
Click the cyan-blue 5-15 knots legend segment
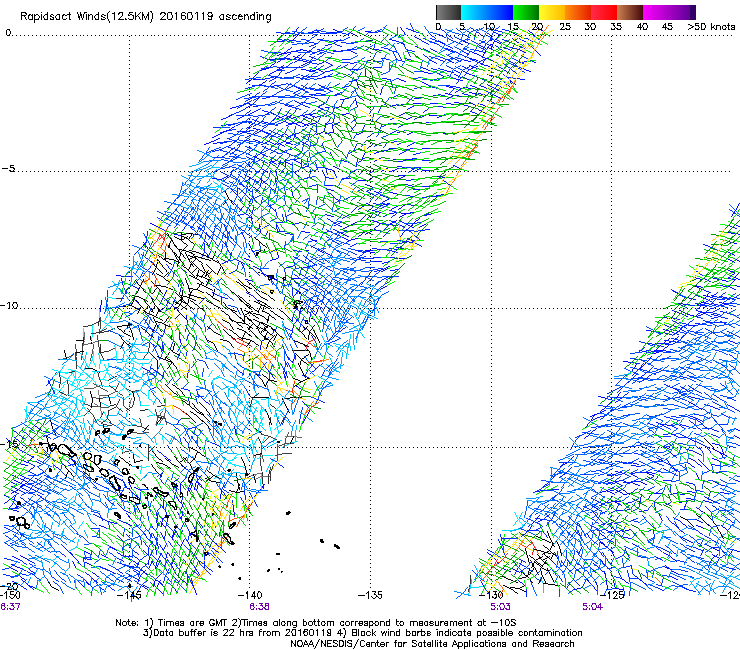487,12
